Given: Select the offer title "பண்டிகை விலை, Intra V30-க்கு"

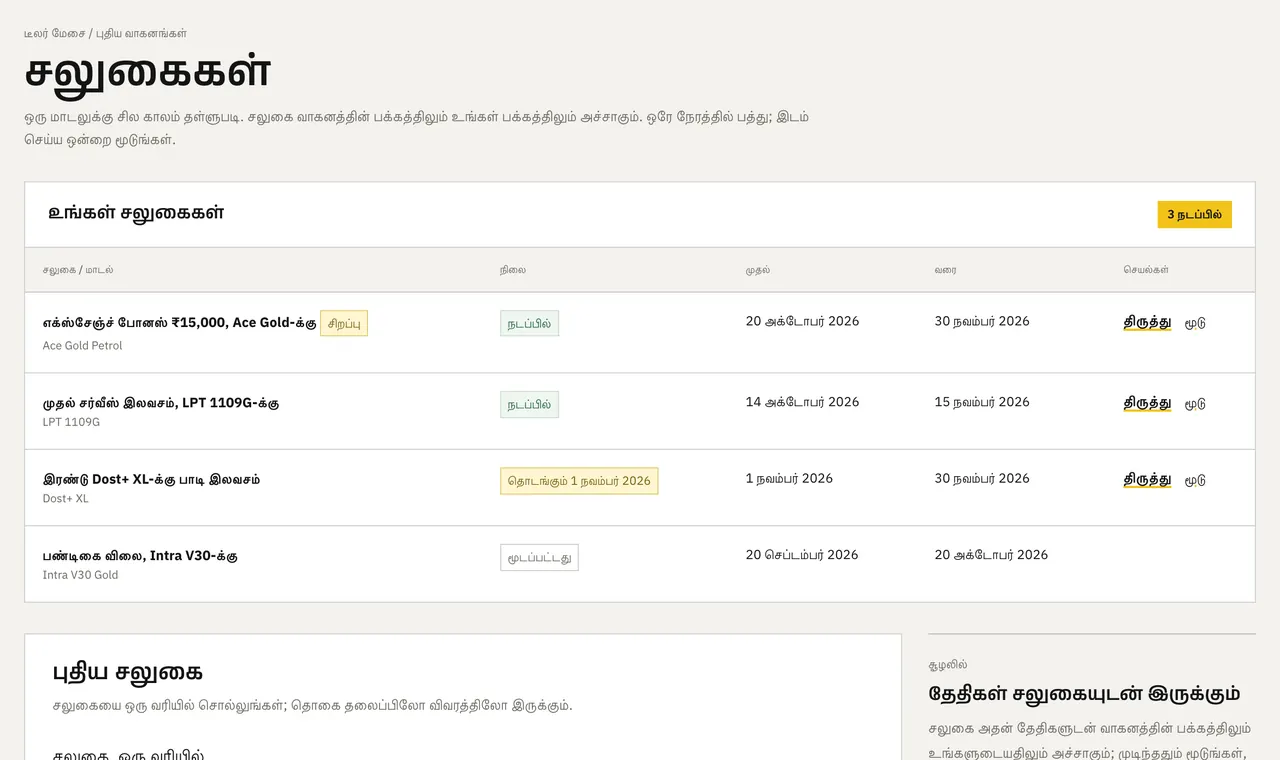Looking at the screenshot, I should click(x=140, y=555).
